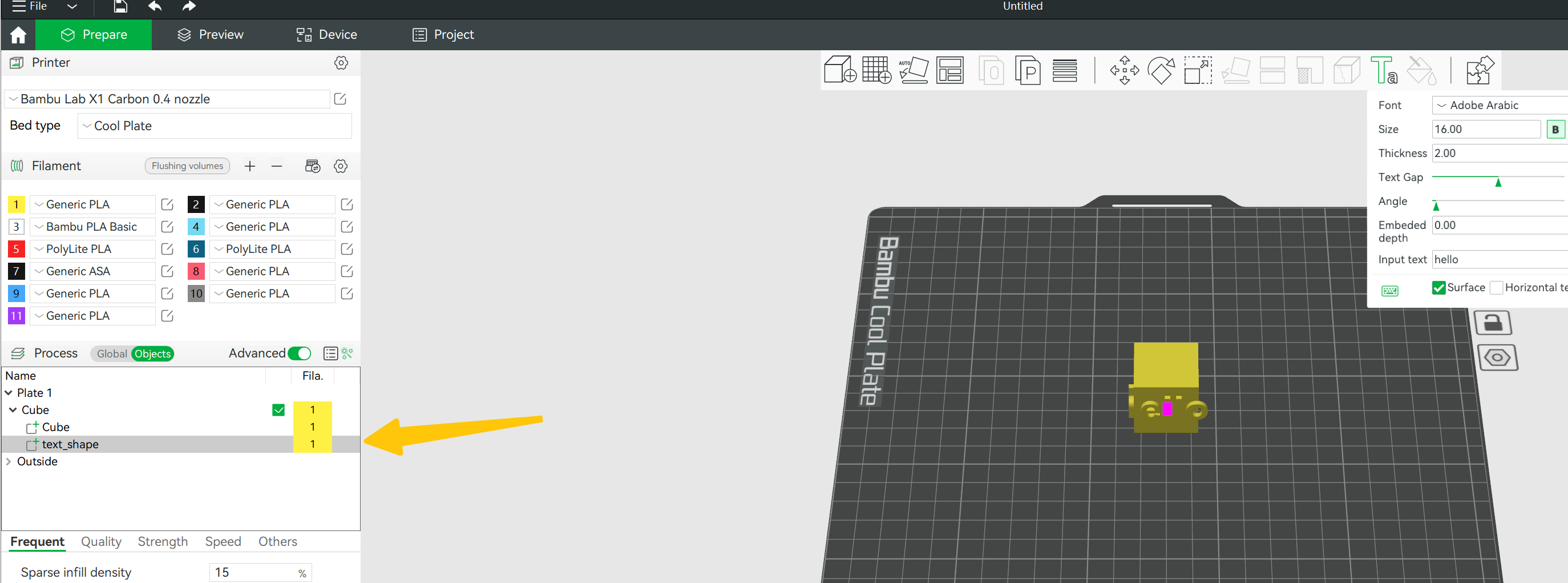Click the Place on Face tool
1568x583 pixels.
[x=1236, y=70]
